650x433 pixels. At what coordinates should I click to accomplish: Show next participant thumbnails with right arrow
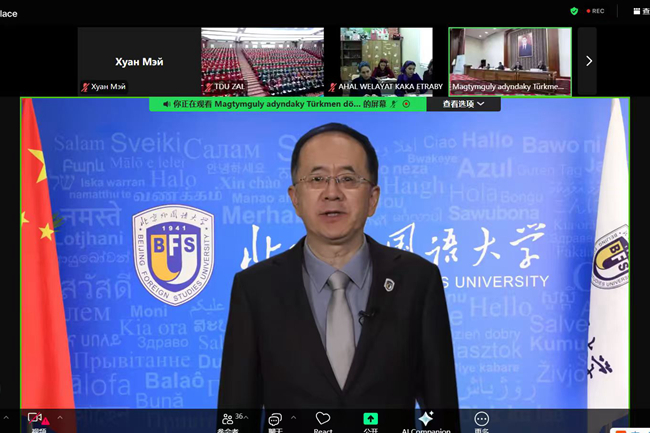point(588,61)
